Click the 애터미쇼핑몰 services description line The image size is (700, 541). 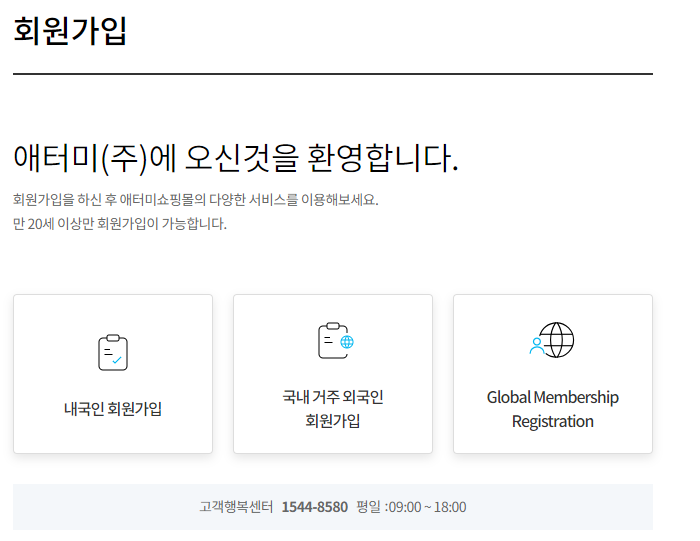[x=196, y=200]
